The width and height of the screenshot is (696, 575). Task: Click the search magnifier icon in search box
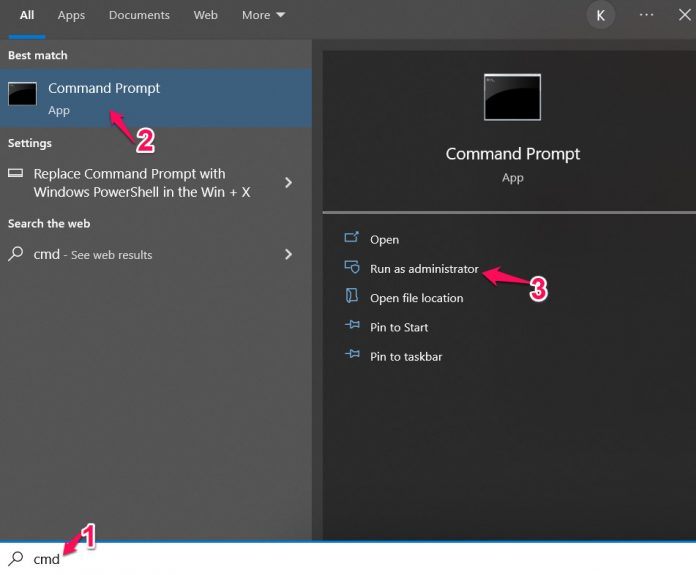tap(16, 559)
